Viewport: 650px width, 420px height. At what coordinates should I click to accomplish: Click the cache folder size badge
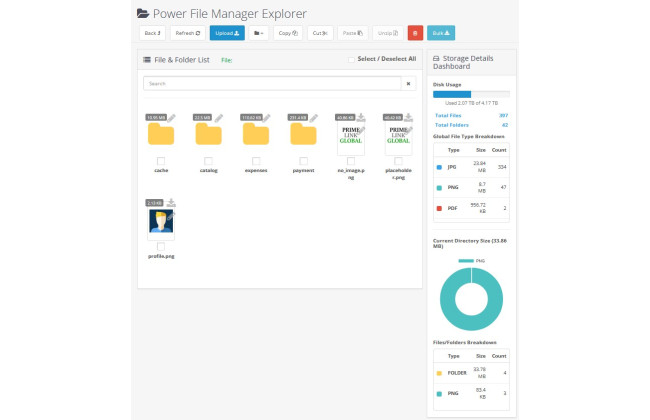[156, 118]
